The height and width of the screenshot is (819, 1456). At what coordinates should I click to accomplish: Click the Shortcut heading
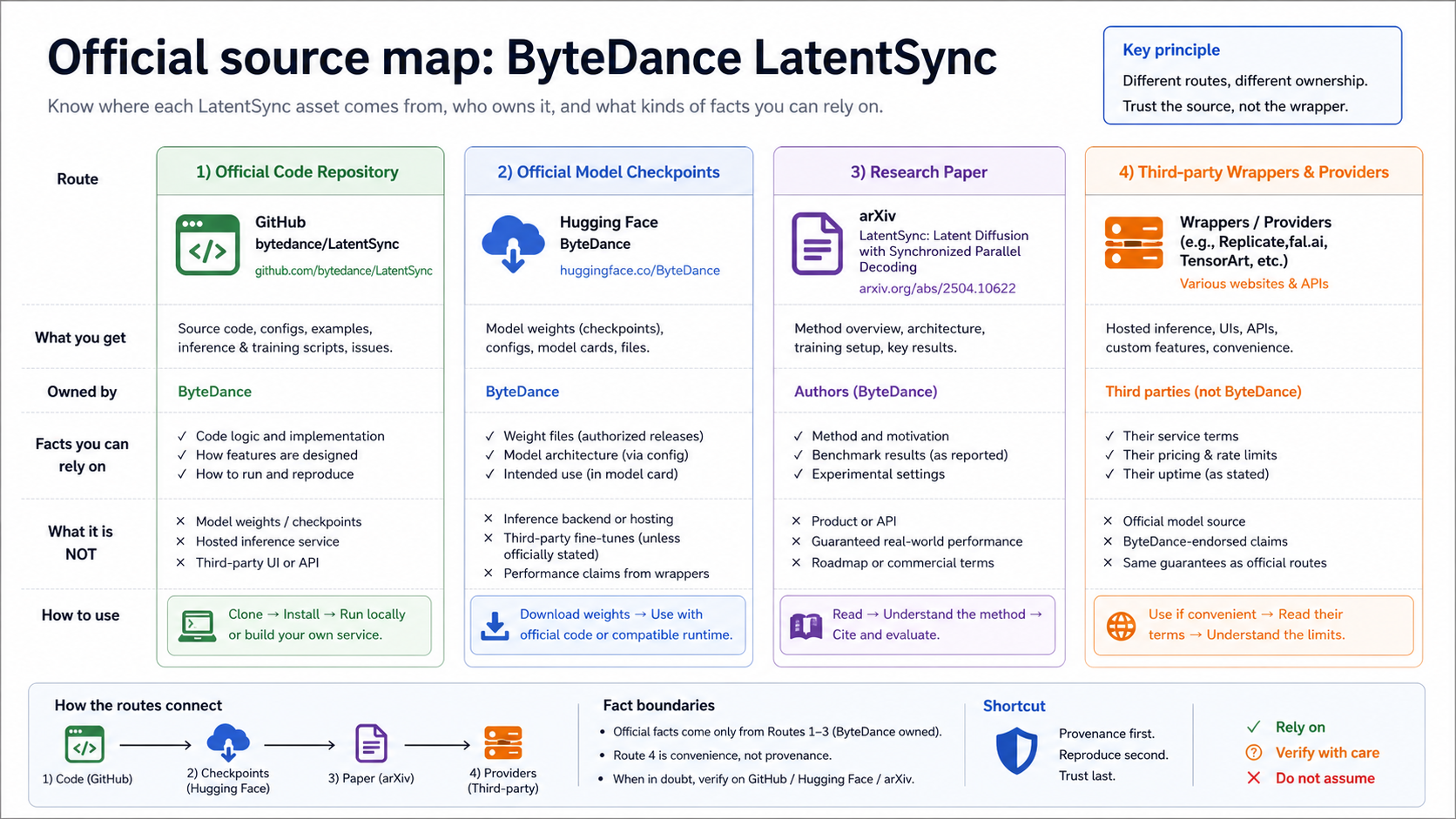[1014, 706]
